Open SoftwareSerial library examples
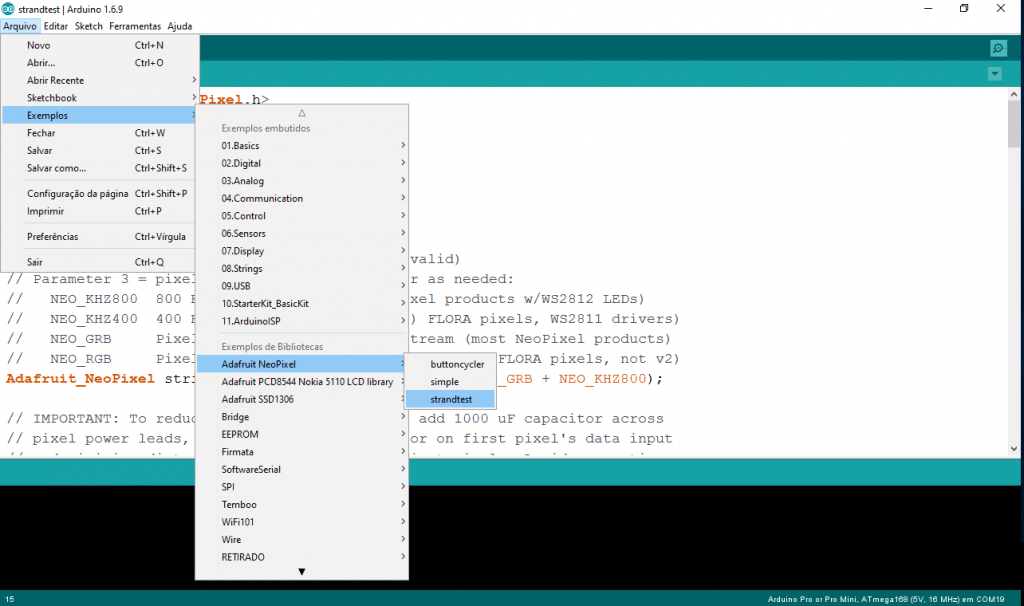Image resolution: width=1024 pixels, height=606 pixels. [x=302, y=470]
